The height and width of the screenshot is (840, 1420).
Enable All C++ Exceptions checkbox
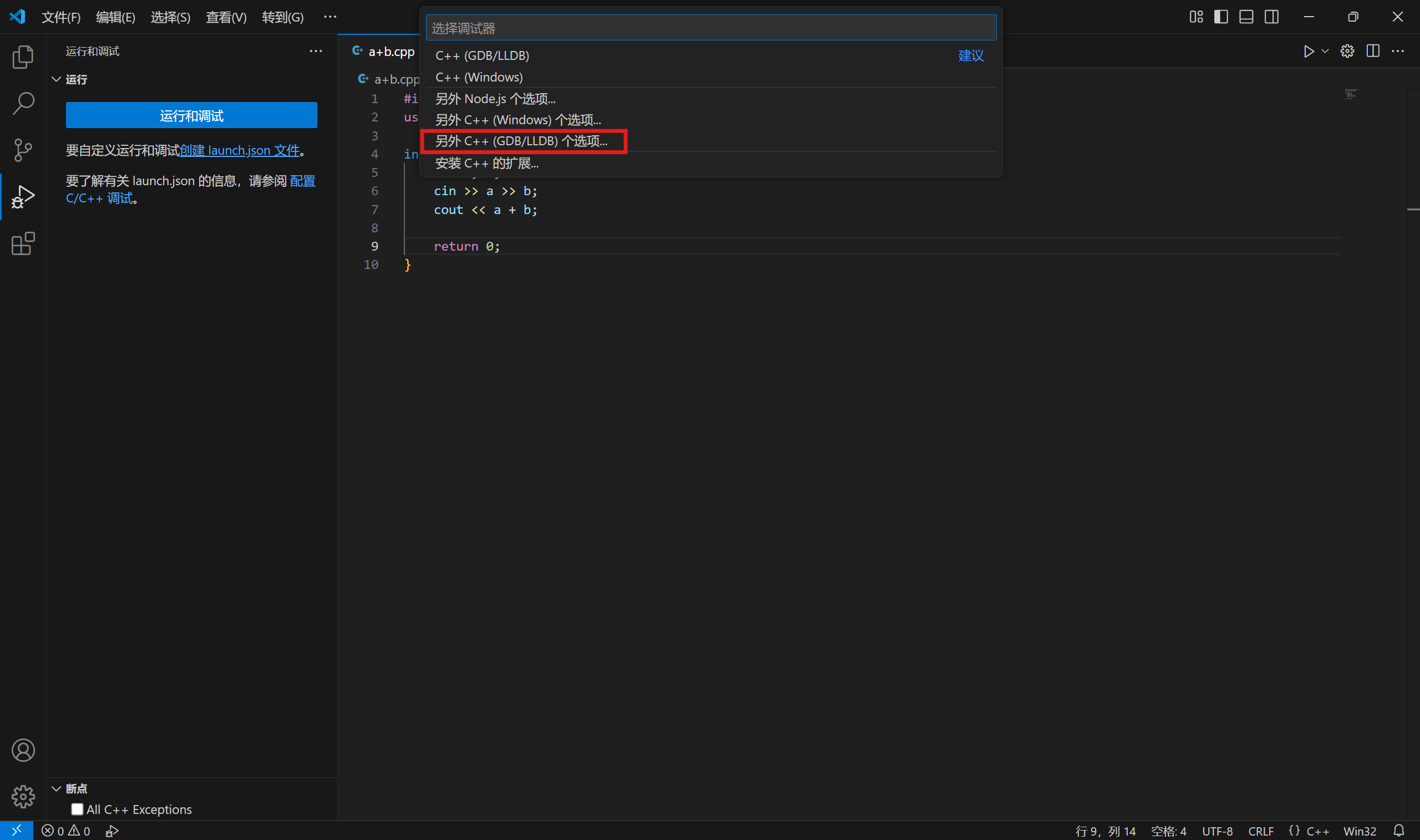(77, 810)
